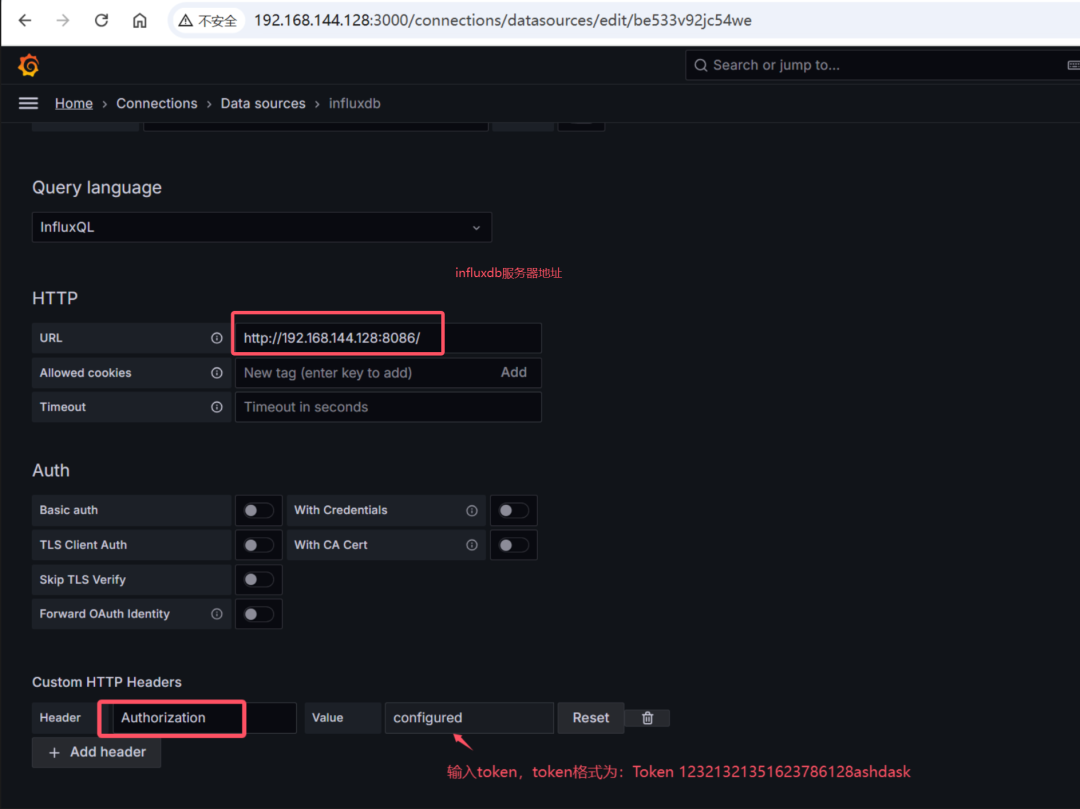Click the With Credentials info icon
The height and width of the screenshot is (809, 1080).
point(471,510)
